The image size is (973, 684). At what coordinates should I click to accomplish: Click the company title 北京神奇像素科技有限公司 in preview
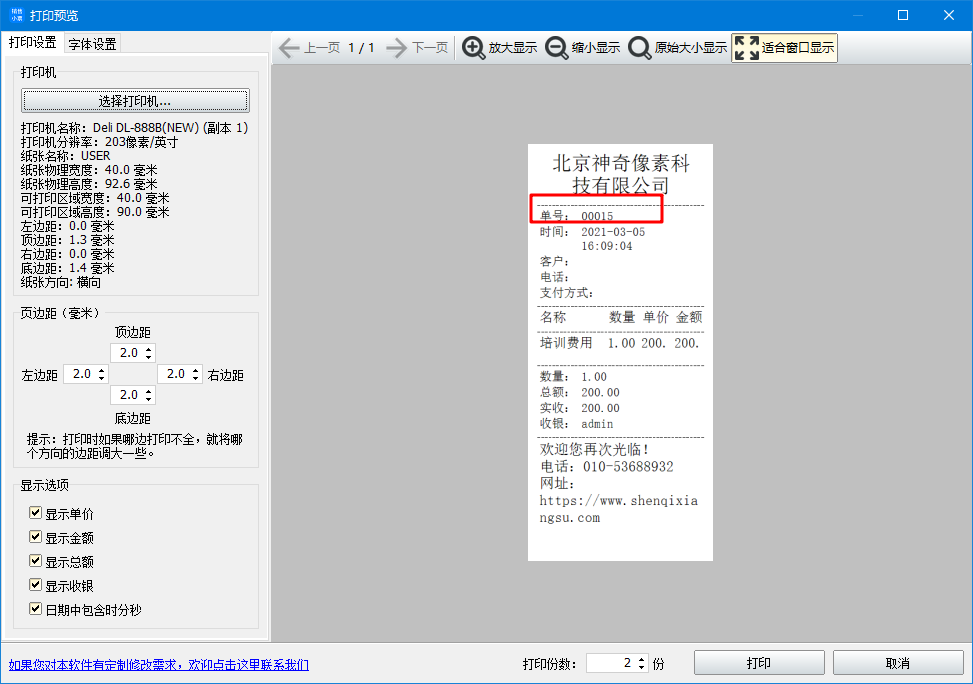[621, 174]
